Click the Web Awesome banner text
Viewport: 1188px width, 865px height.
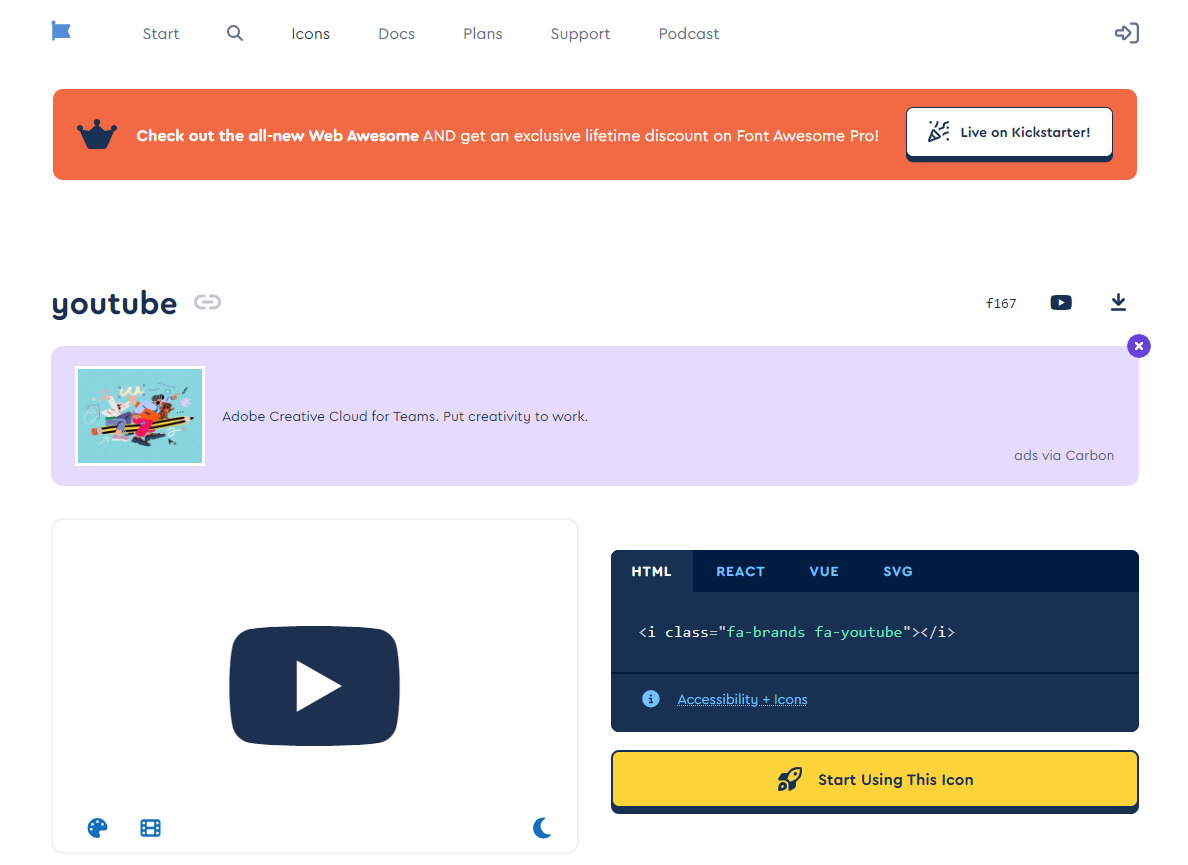(508, 136)
